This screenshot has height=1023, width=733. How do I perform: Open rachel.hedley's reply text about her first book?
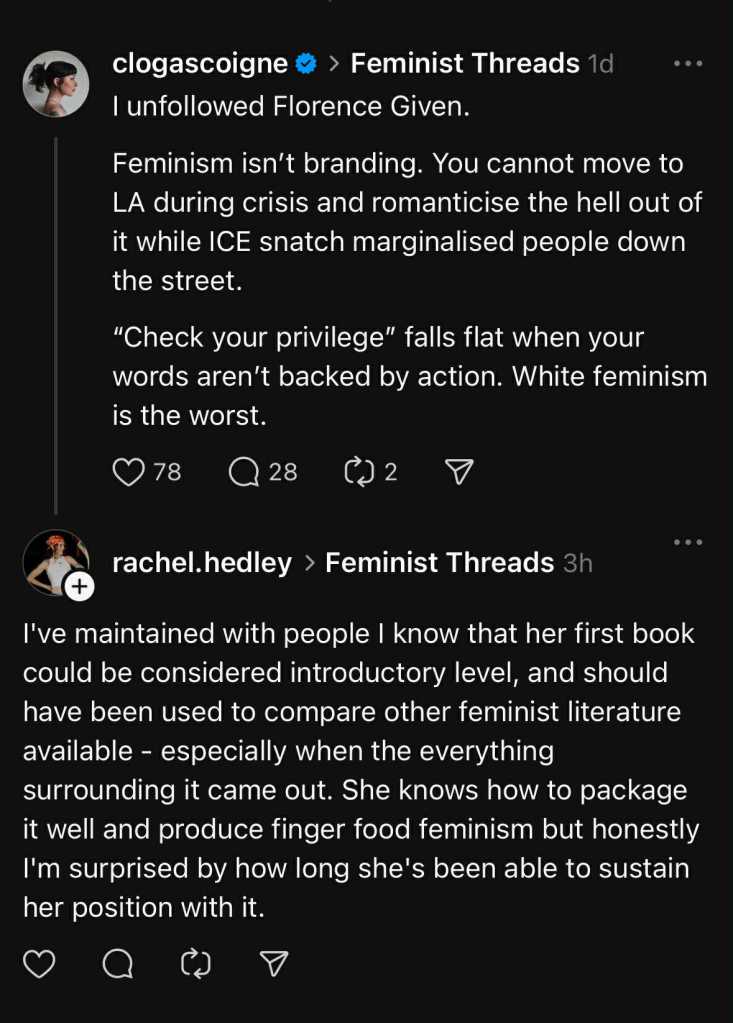[360, 770]
